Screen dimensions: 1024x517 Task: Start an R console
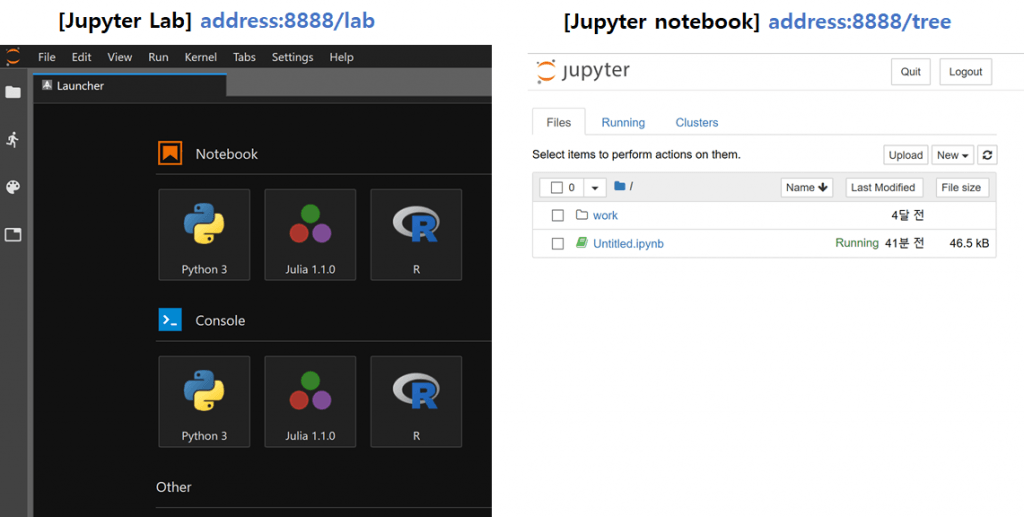click(416, 401)
